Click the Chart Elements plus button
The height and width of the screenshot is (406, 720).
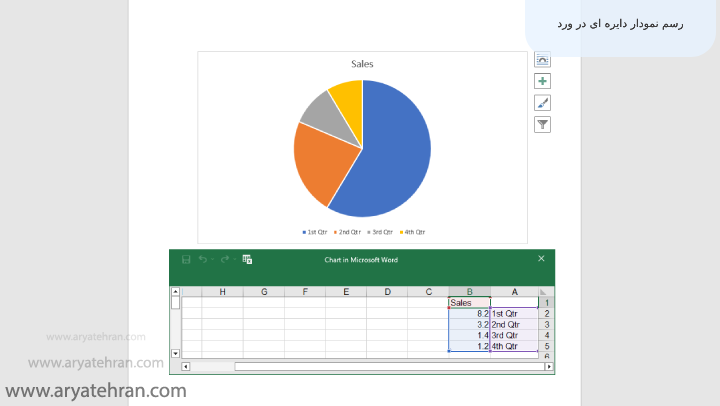click(543, 81)
